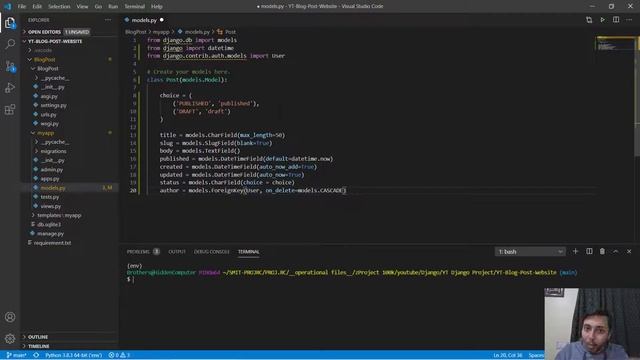Open urls.py in the explorer
This screenshot has height=360, width=640.
[x=49, y=115]
